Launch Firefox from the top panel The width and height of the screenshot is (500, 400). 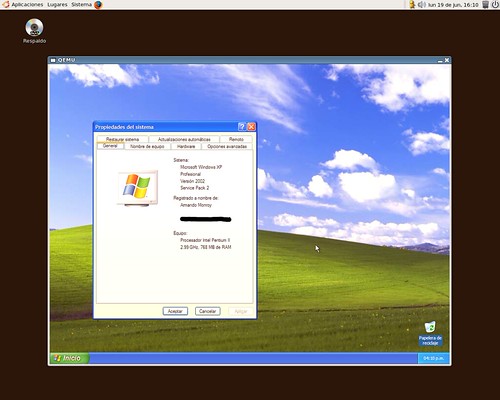coord(98,5)
